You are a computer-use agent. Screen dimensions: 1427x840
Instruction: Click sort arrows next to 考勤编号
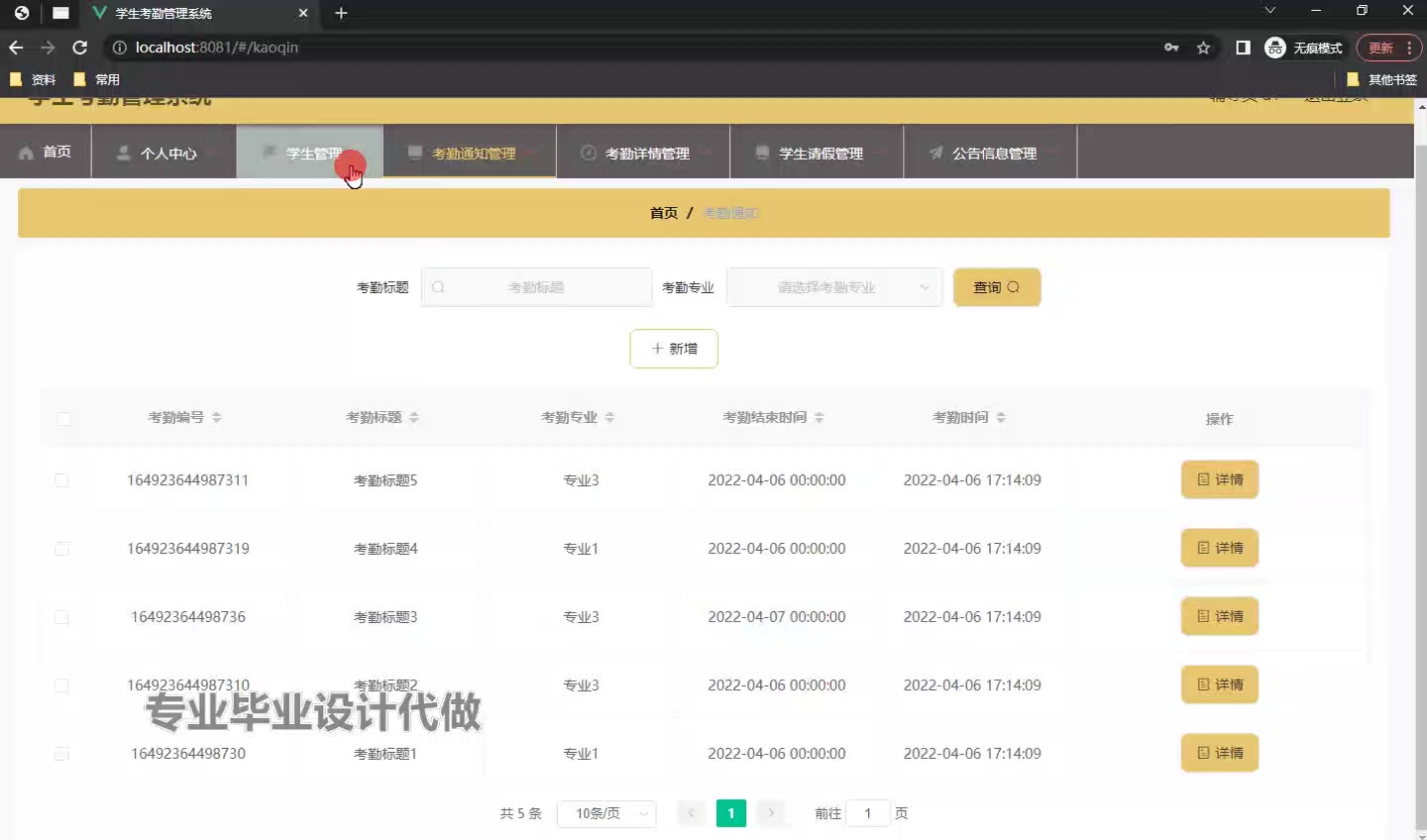217,418
